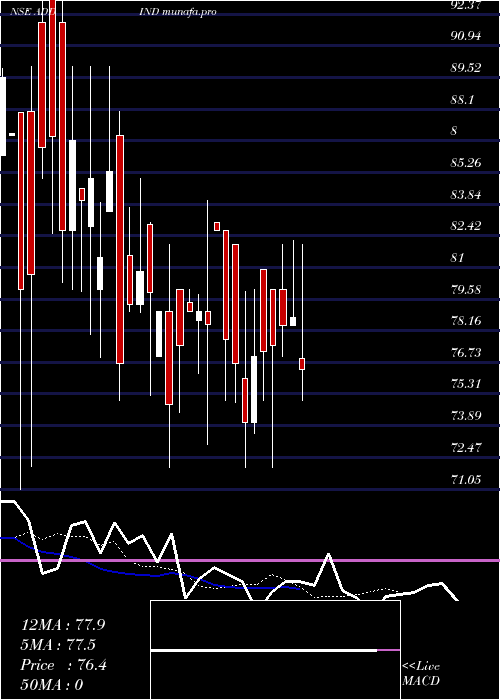Click the 5MA : 77.5 readout

(58, 645)
